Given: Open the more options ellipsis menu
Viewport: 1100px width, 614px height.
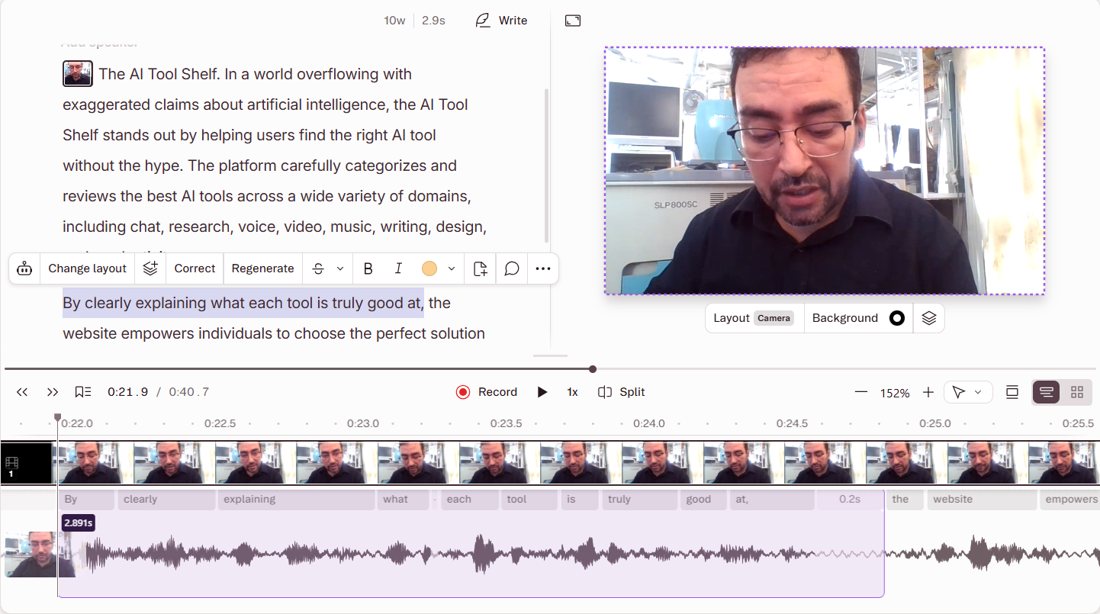Looking at the screenshot, I should coord(543,268).
